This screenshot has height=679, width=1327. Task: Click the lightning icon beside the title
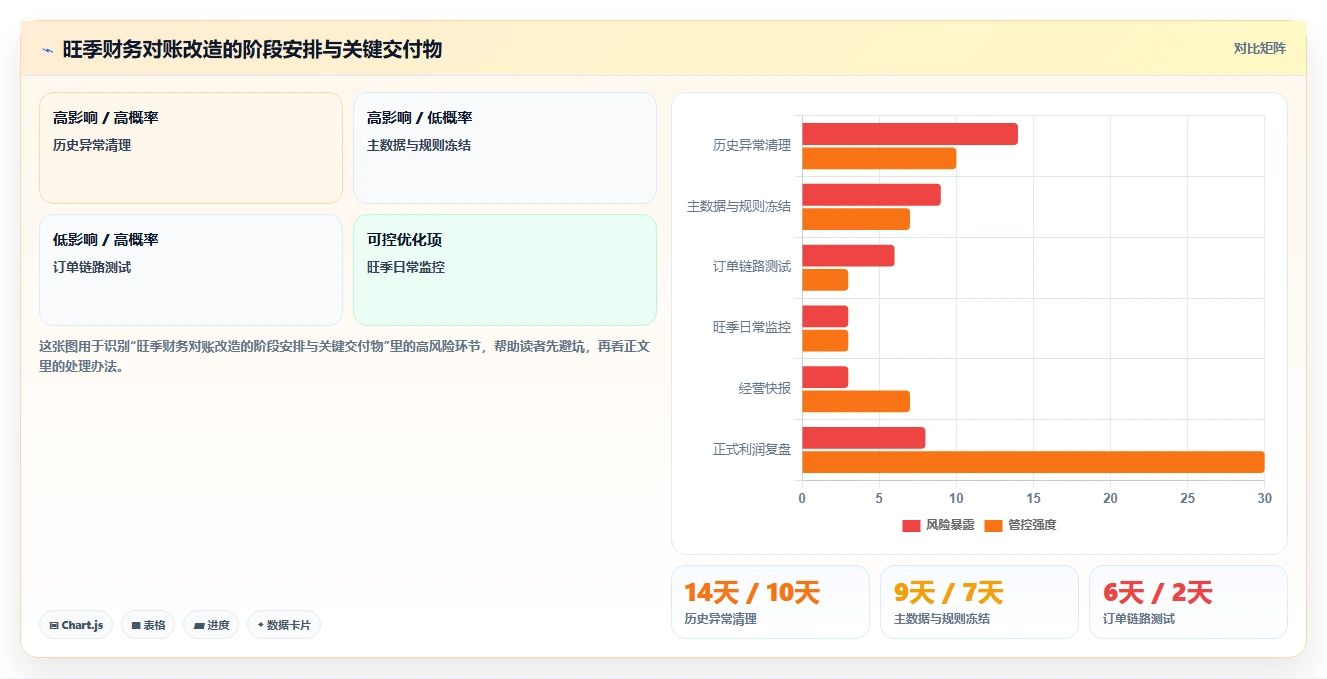coord(47,49)
